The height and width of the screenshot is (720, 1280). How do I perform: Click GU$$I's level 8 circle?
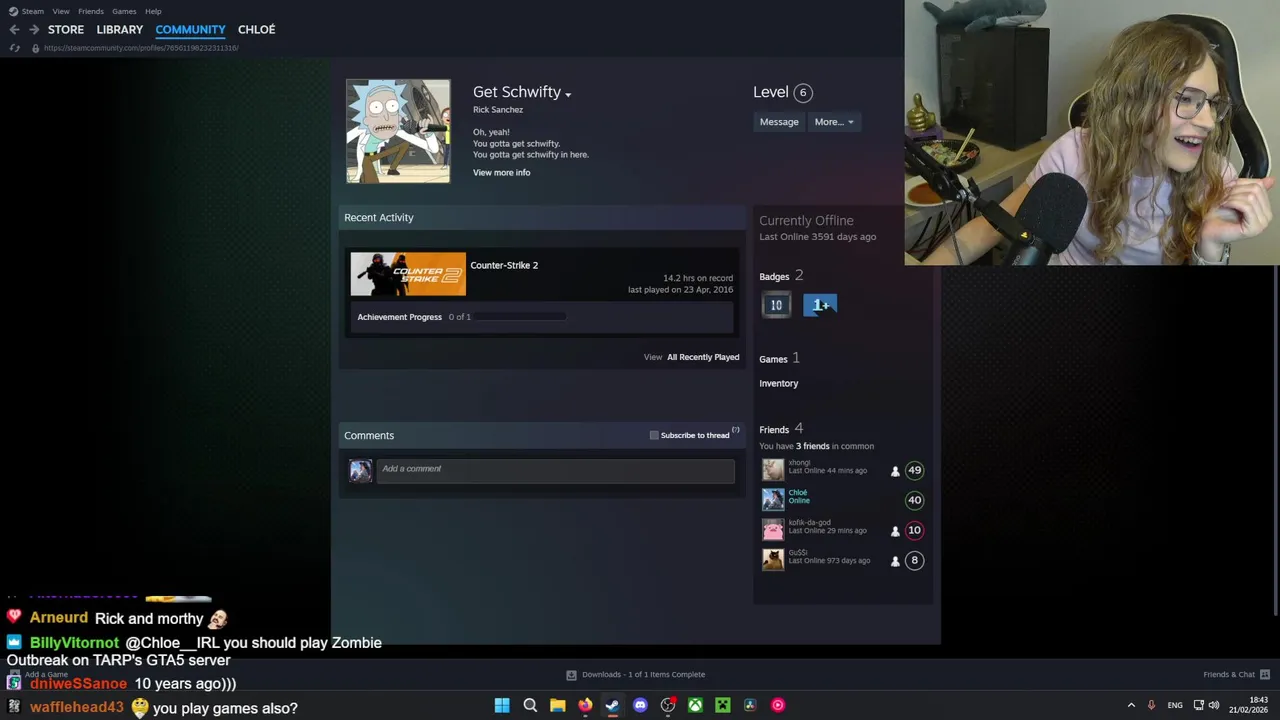click(914, 560)
